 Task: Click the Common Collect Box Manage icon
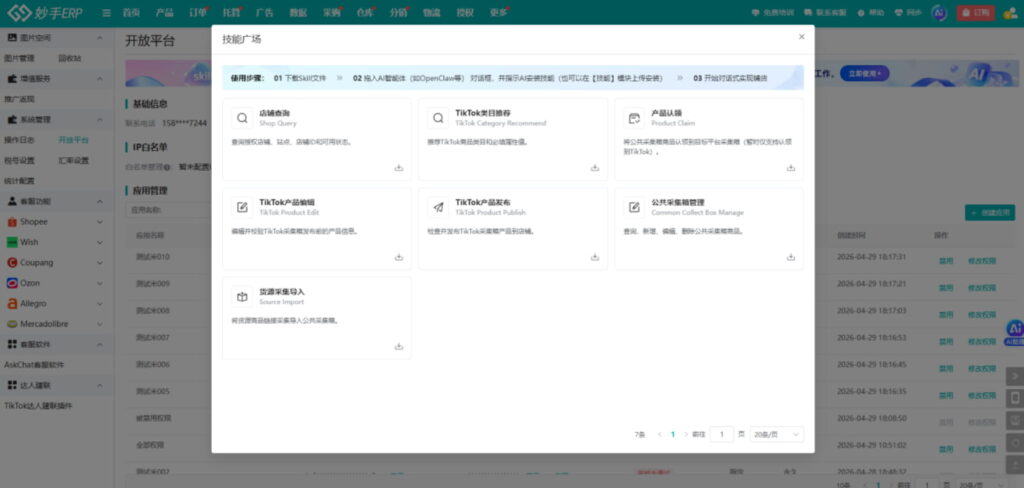point(634,207)
